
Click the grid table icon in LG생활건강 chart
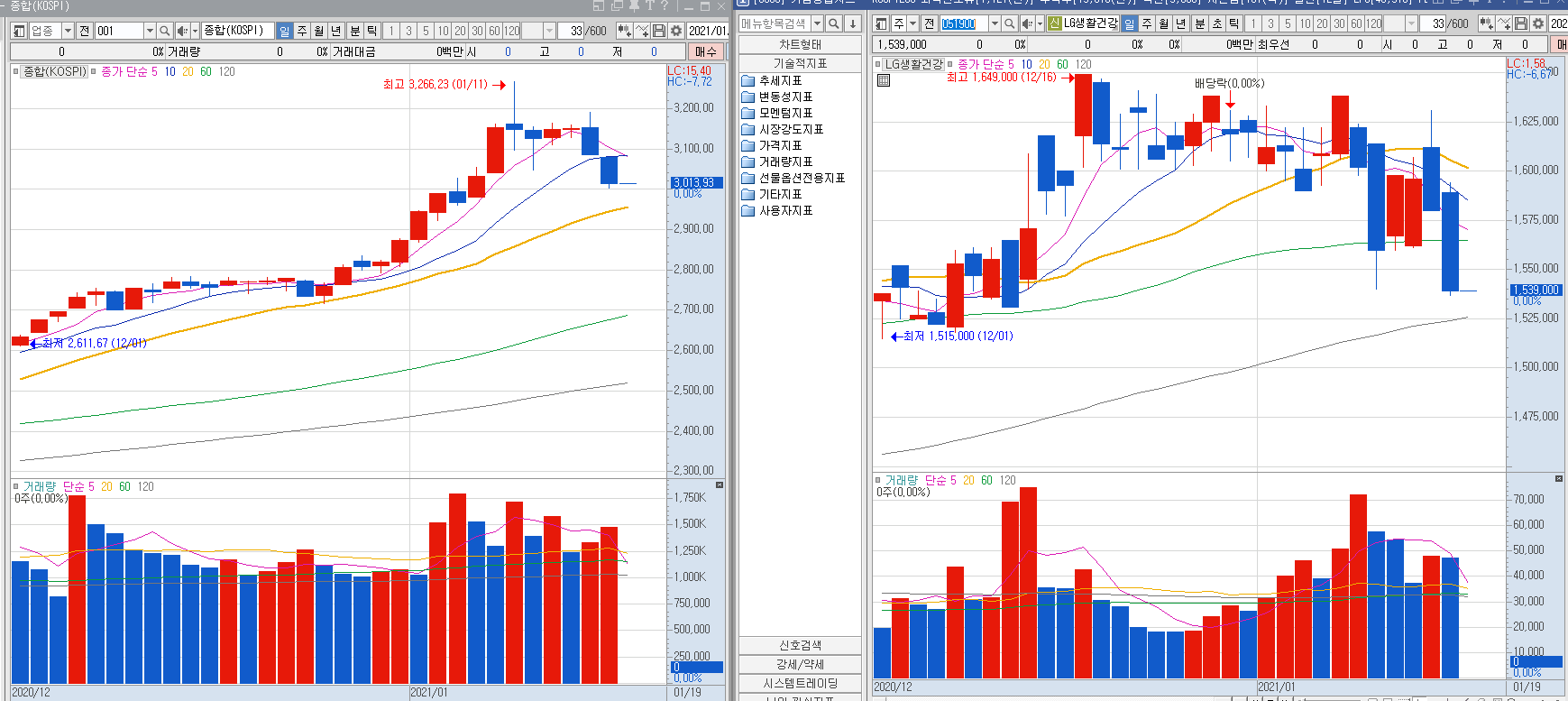884,80
